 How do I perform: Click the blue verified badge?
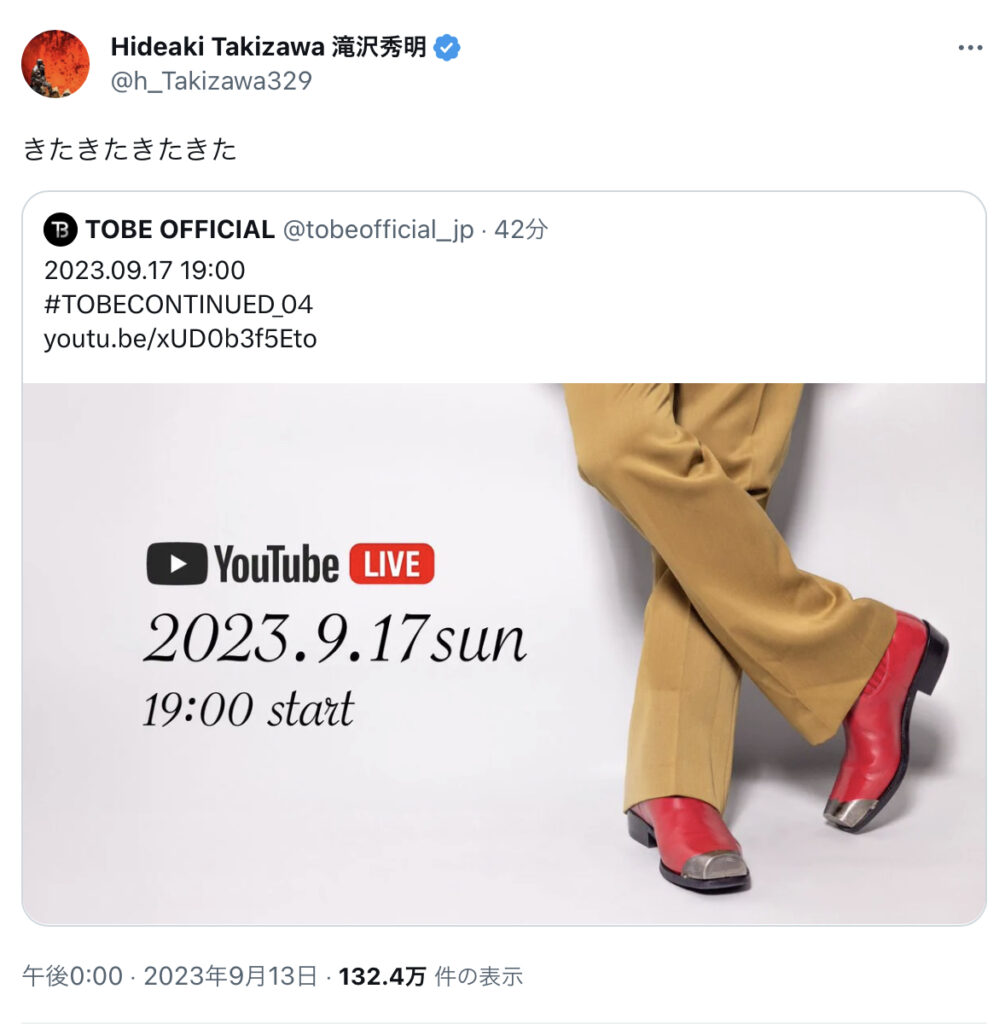click(447, 48)
